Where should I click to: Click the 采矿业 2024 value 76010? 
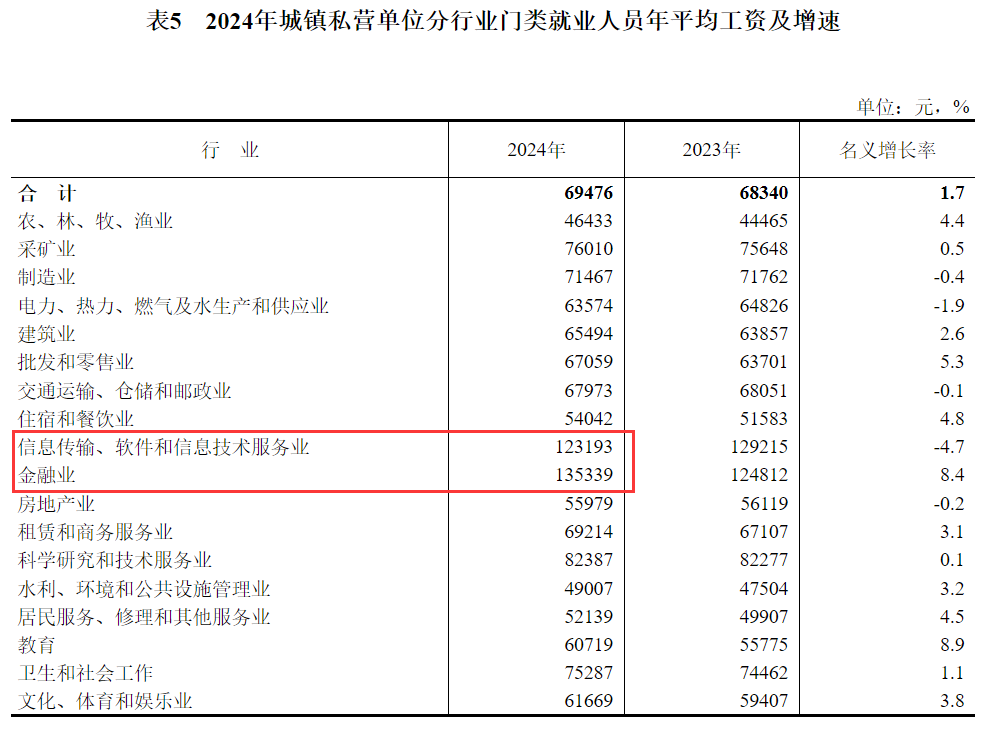588,249
